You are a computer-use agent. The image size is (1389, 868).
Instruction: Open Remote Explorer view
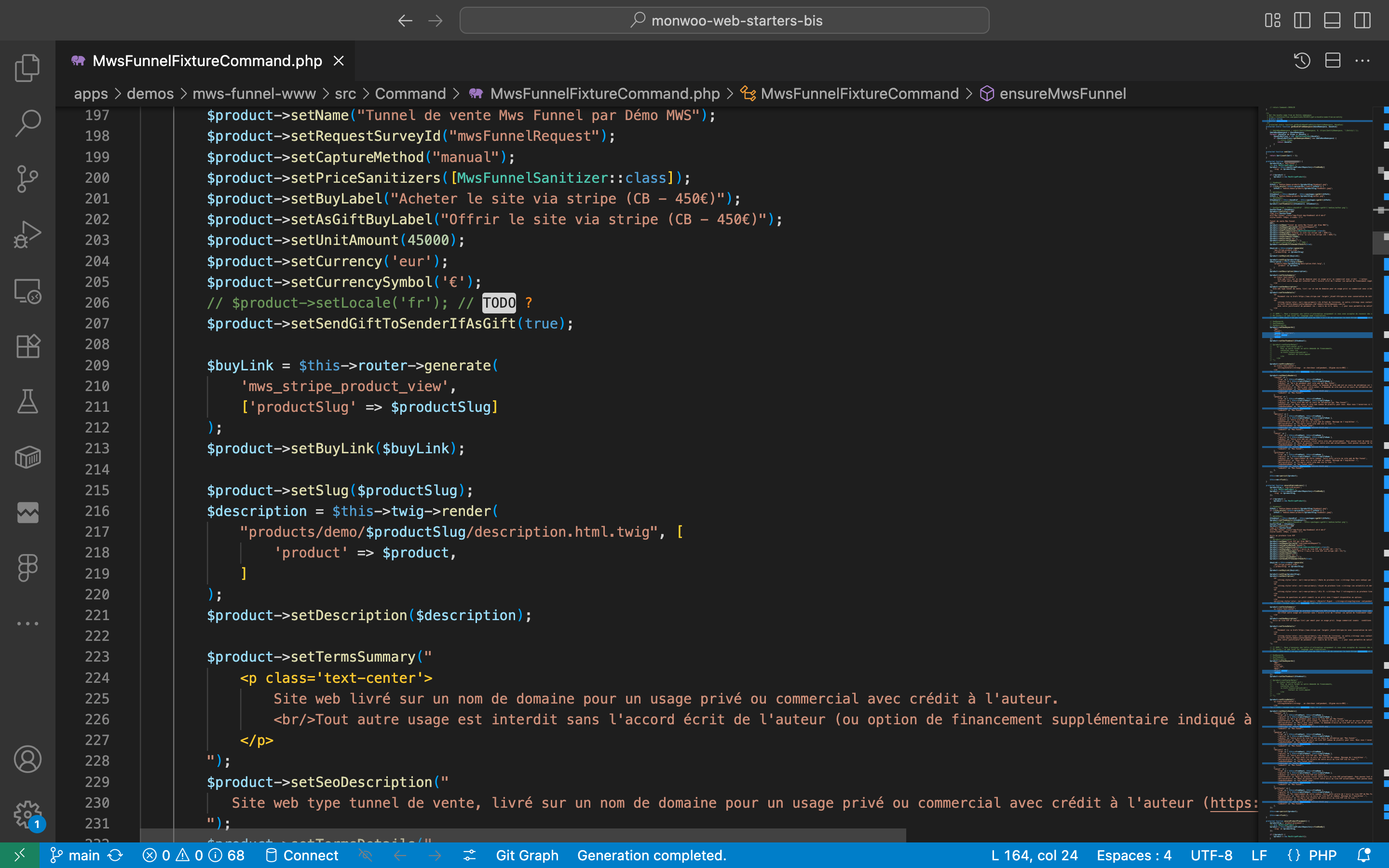[x=27, y=290]
